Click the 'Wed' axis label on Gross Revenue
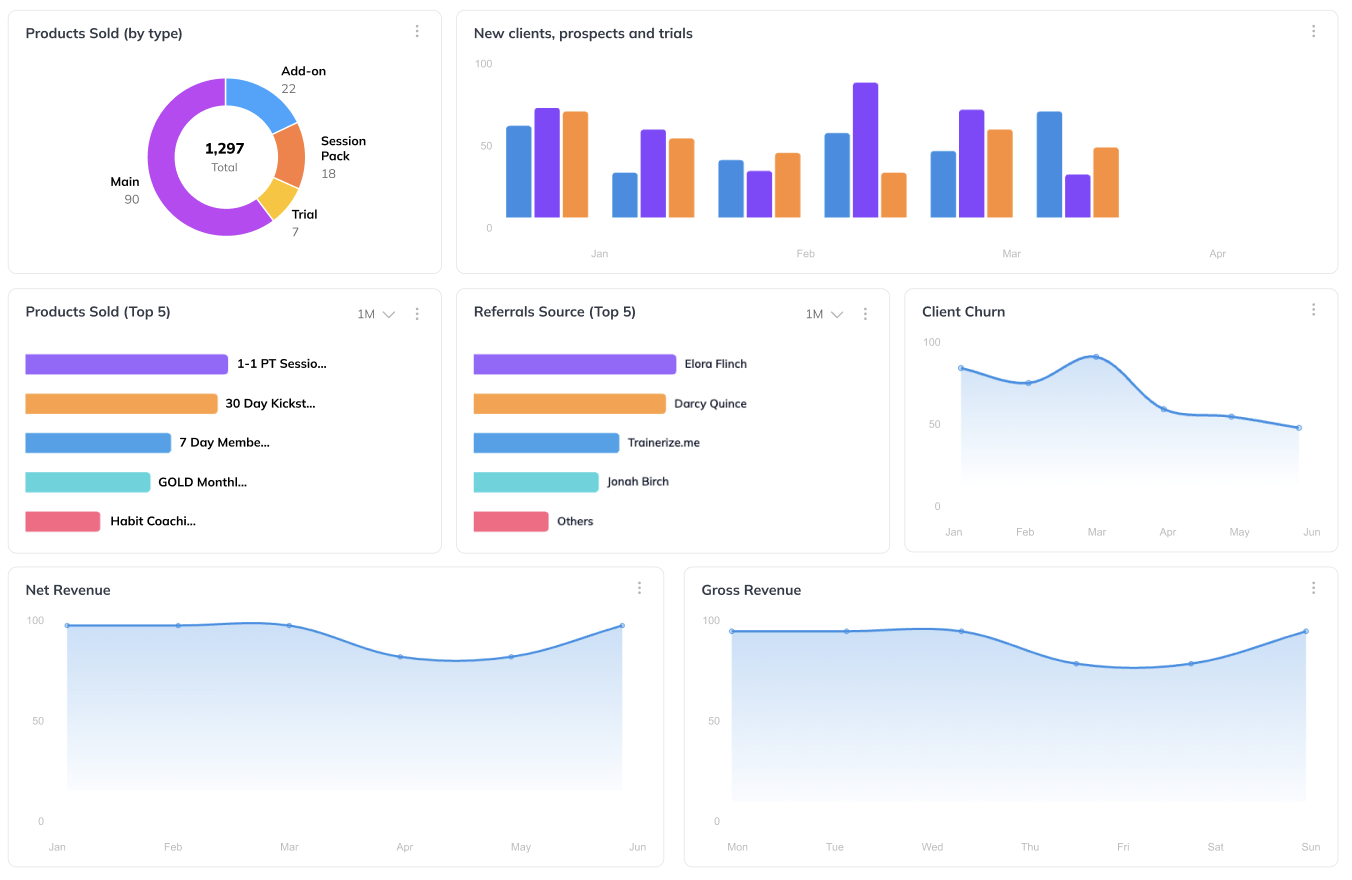The width and height of the screenshot is (1352, 880). [x=932, y=847]
